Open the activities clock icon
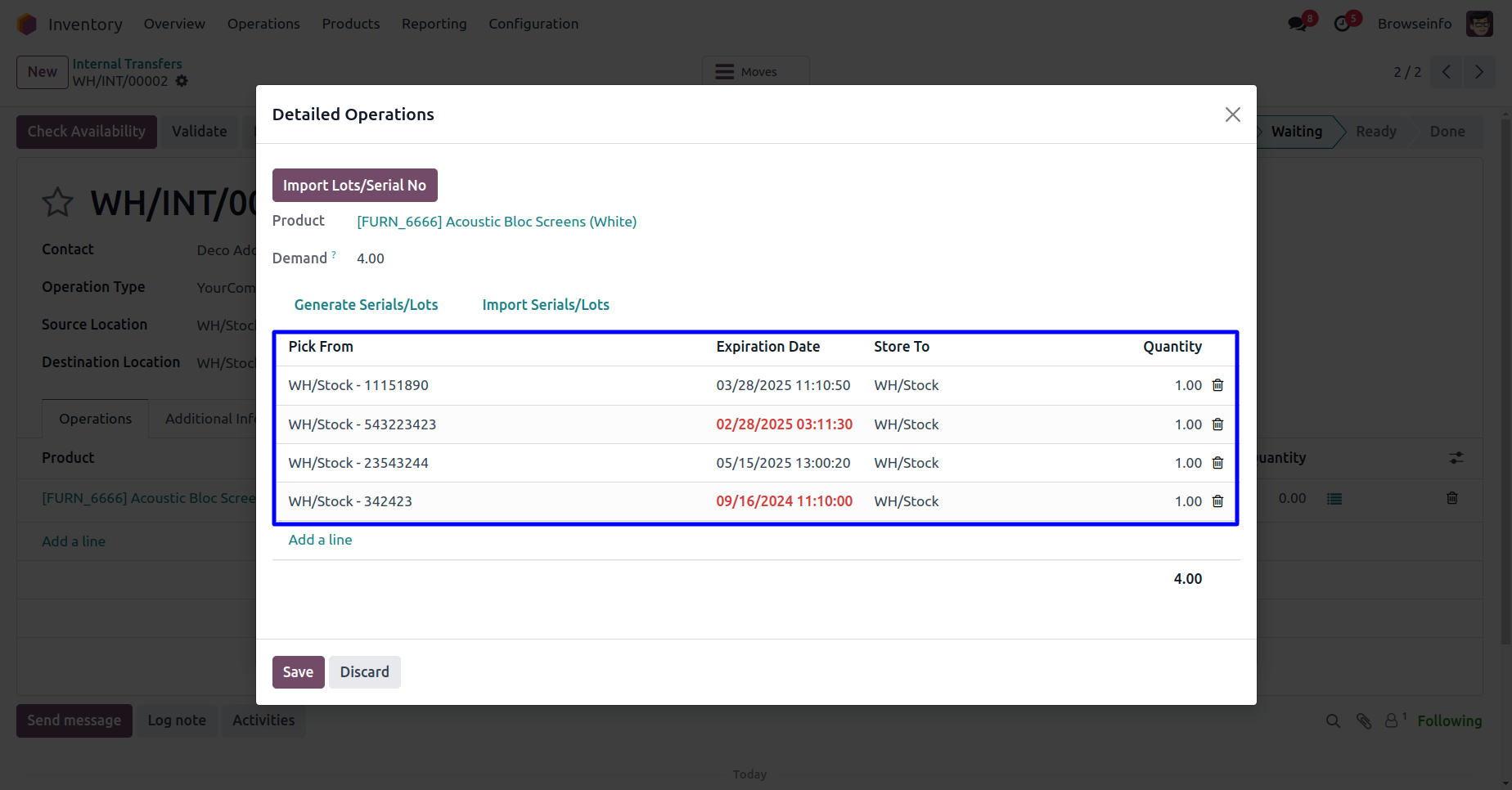 pos(1342,24)
